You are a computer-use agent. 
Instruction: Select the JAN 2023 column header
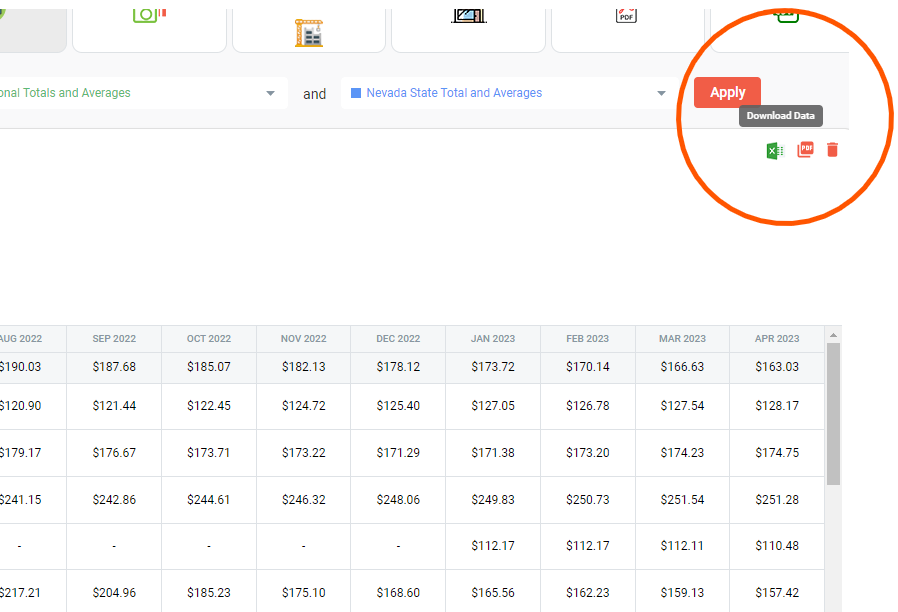493,339
